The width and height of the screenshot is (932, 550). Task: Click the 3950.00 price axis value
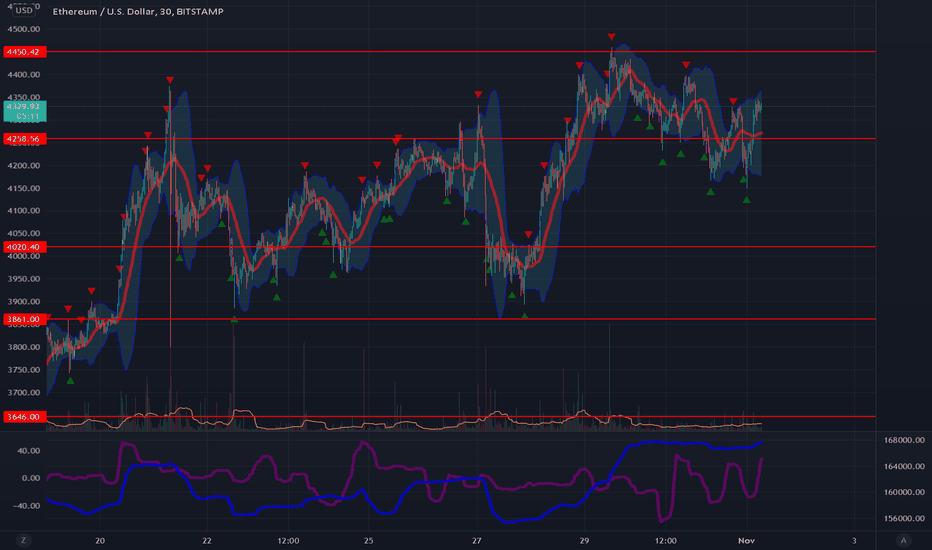(24, 279)
